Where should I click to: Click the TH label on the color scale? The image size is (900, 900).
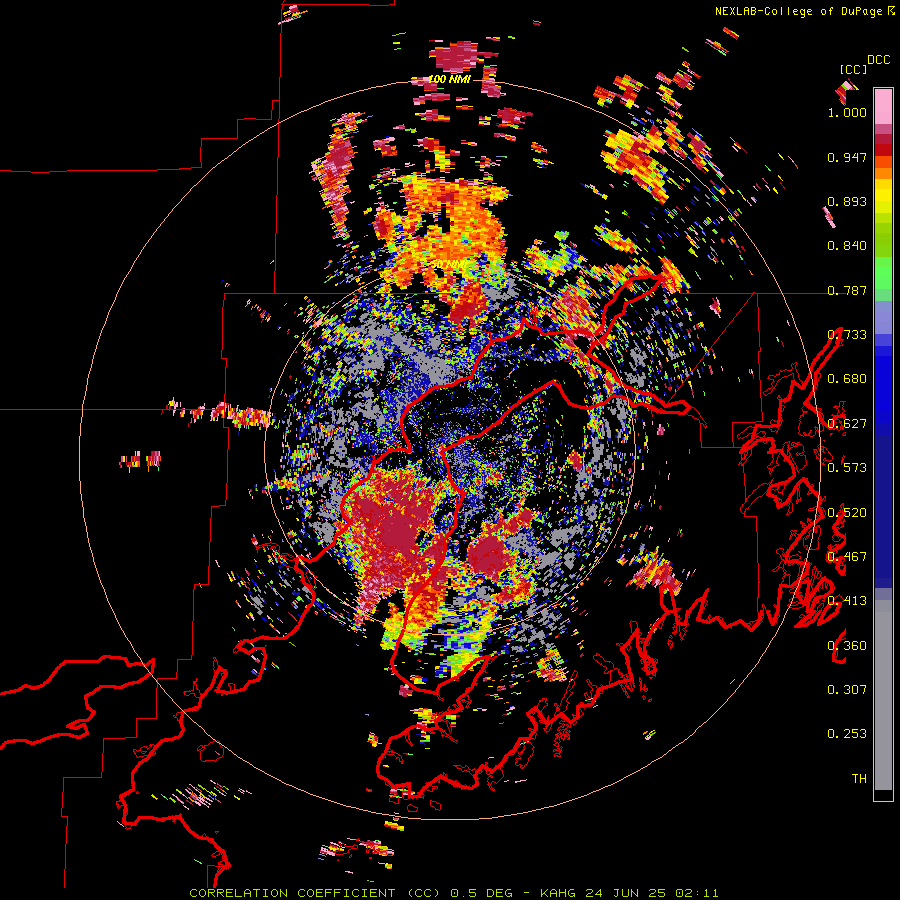pyautogui.click(x=859, y=778)
